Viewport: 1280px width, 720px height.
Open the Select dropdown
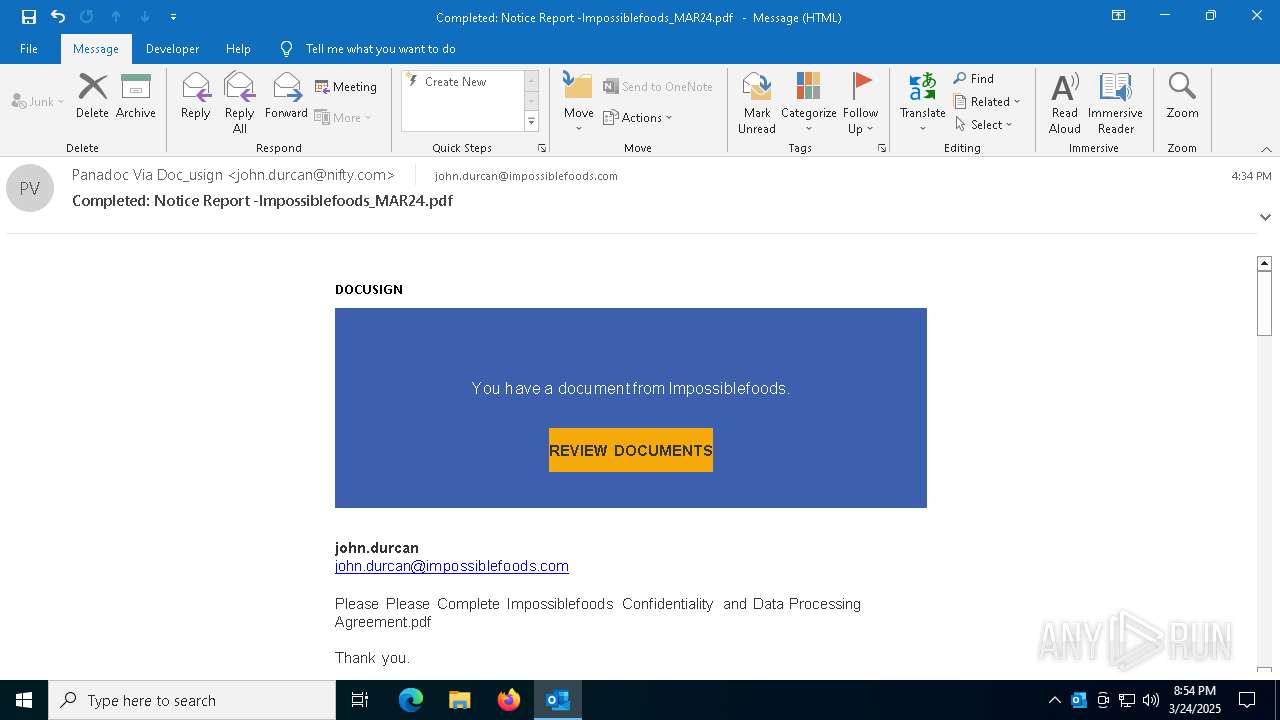tap(984, 125)
